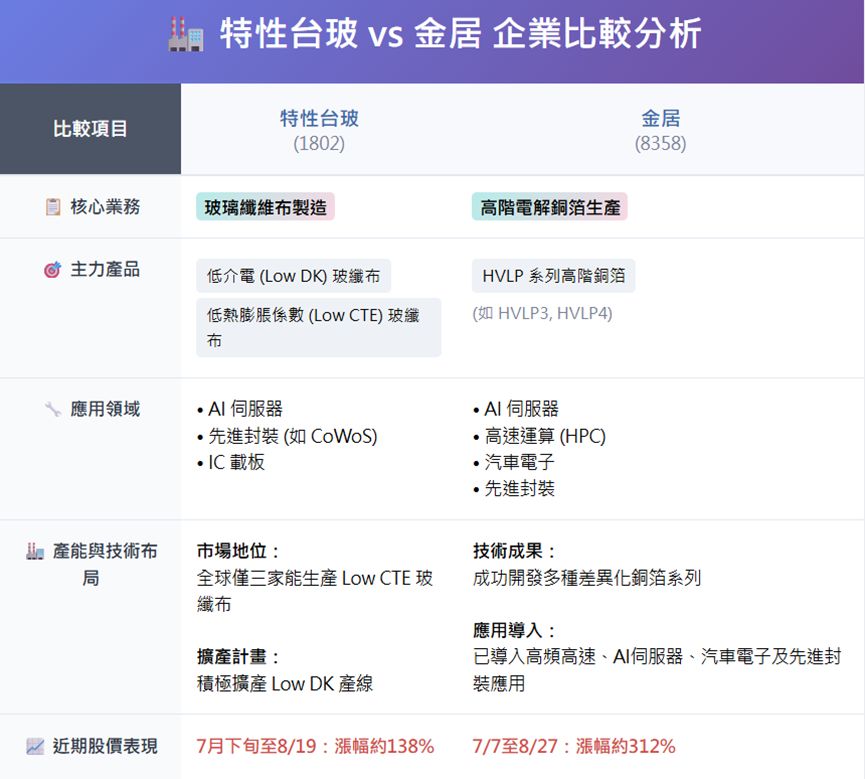Click the 市場地位： heading
865x779 pixels.
click(x=240, y=551)
